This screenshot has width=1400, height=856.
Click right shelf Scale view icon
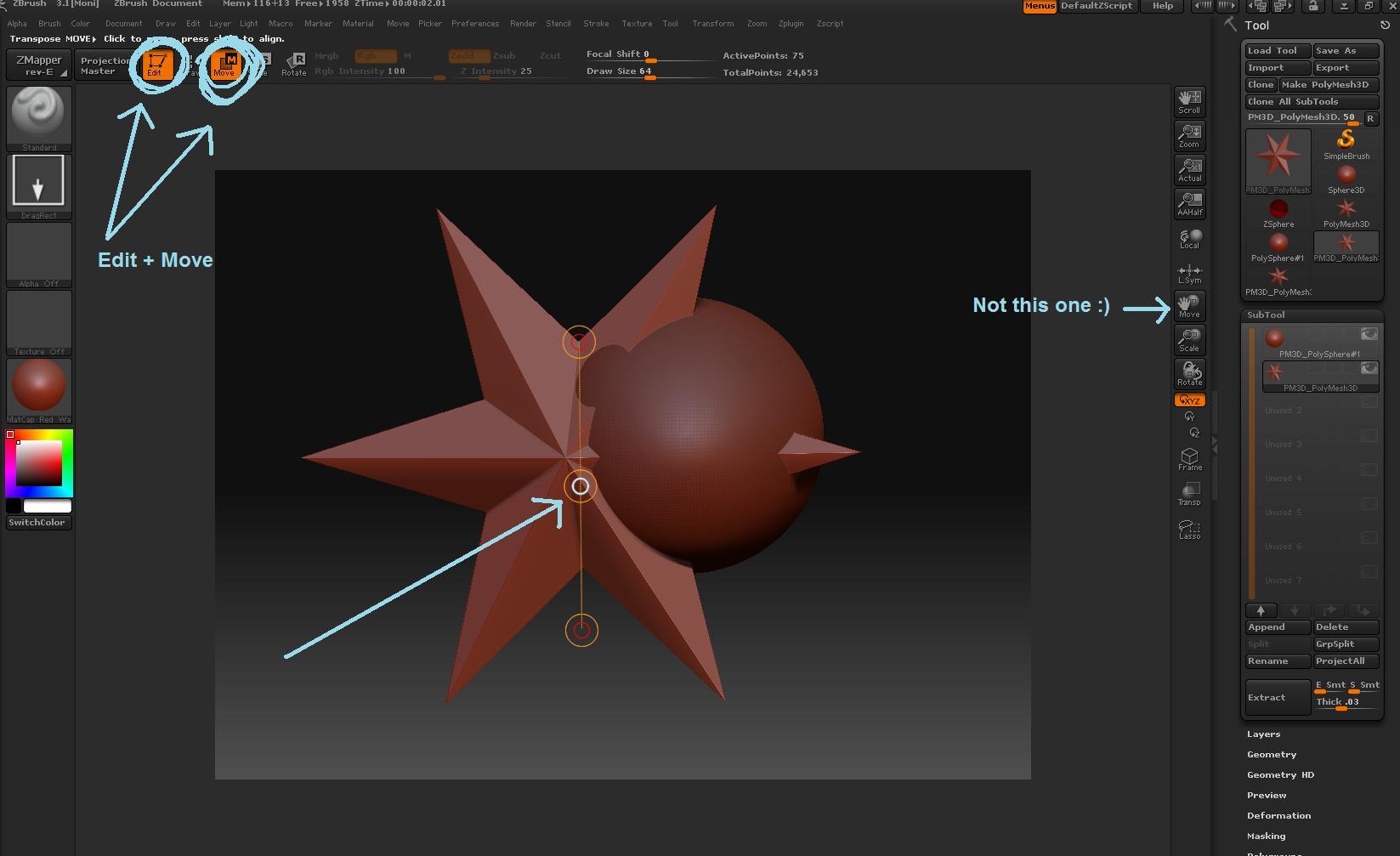click(1189, 340)
